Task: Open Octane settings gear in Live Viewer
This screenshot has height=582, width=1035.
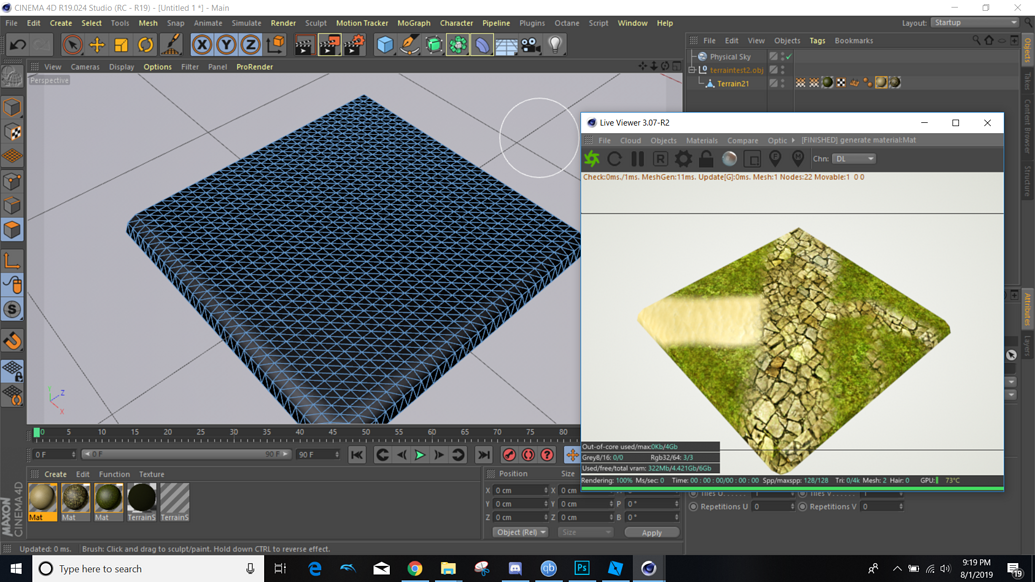Action: (683, 158)
